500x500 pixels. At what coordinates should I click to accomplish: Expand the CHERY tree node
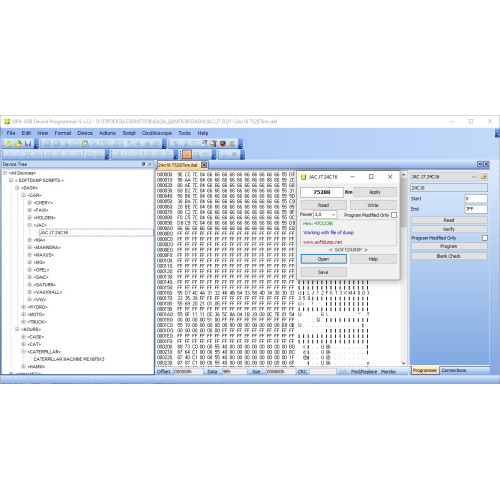tap(30, 203)
